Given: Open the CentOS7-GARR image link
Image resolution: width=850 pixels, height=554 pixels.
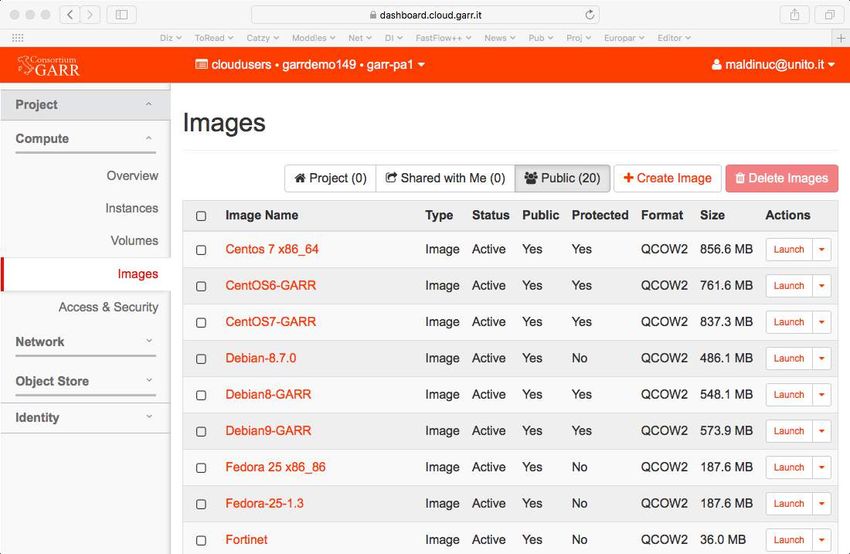Looking at the screenshot, I should click(x=271, y=322).
